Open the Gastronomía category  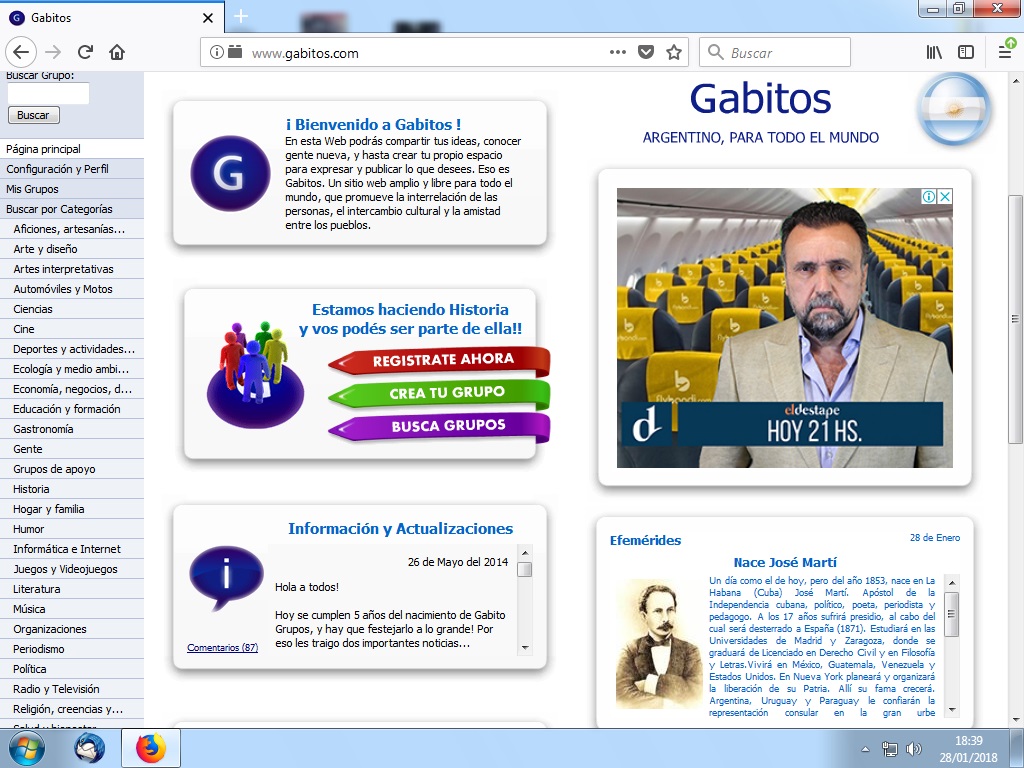point(72,429)
